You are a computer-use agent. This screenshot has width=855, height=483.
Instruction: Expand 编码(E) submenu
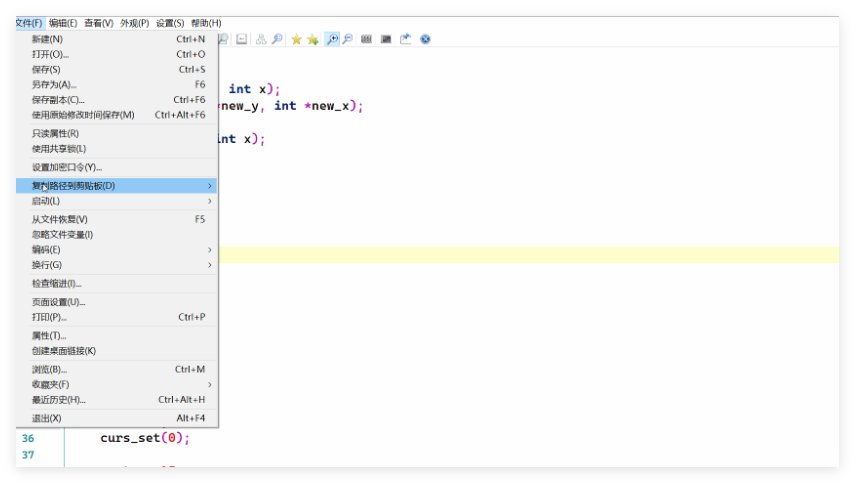tap(117, 250)
